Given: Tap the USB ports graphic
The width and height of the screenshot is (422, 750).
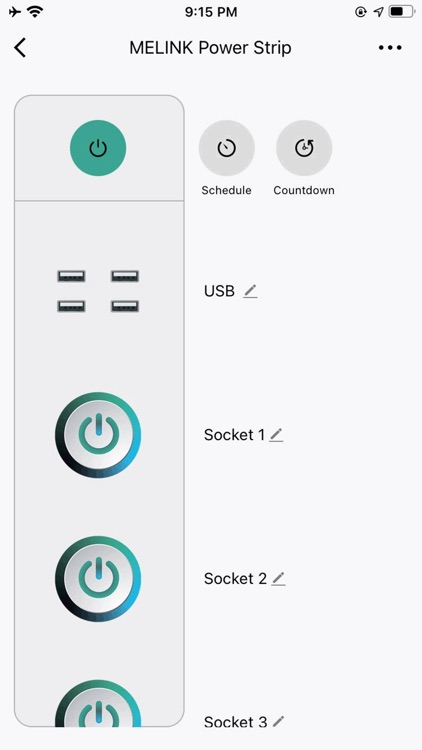Looking at the screenshot, I should point(98,291).
